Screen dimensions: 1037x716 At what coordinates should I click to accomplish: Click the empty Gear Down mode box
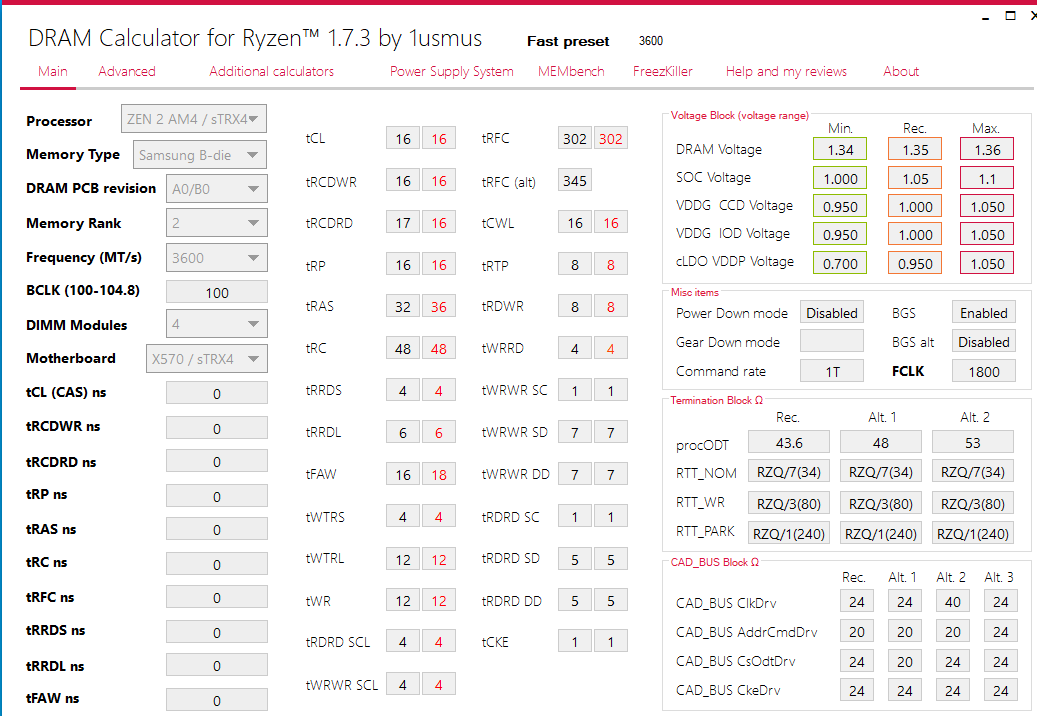(832, 341)
